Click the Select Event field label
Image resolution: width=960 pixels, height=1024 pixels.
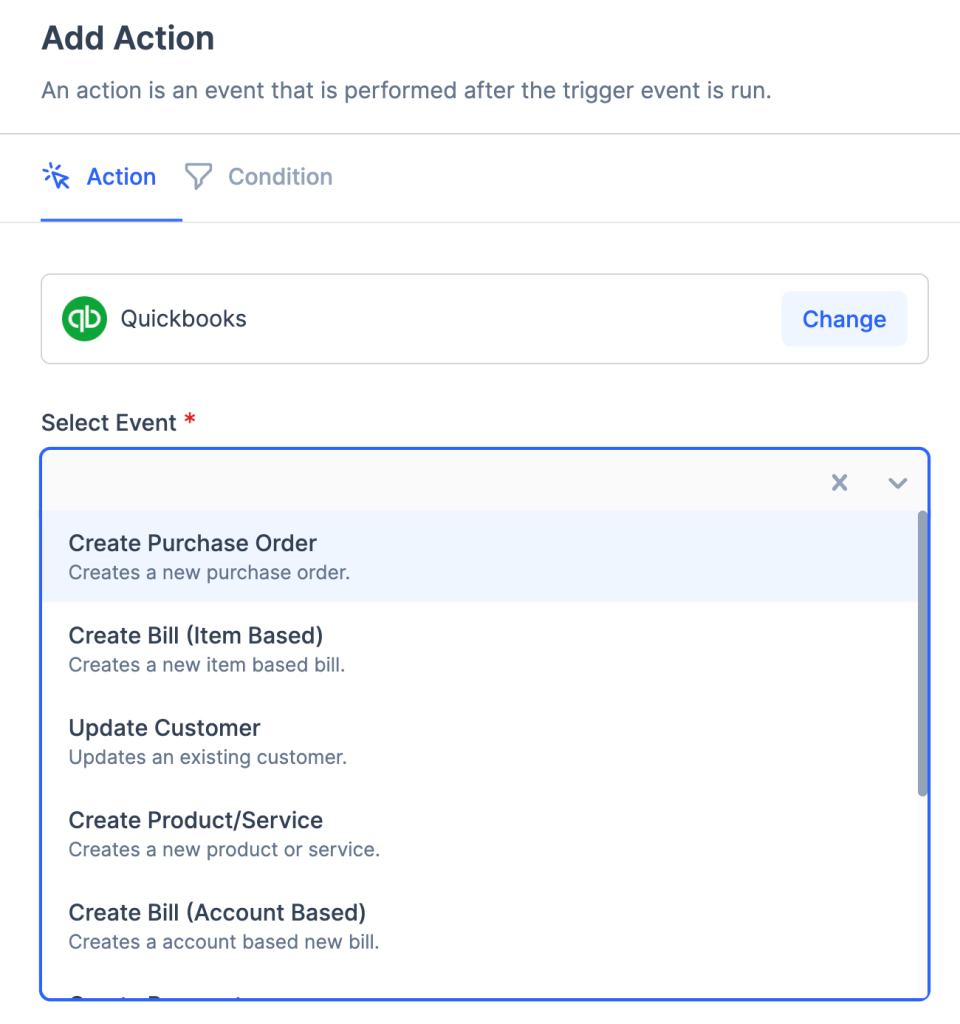point(109,423)
